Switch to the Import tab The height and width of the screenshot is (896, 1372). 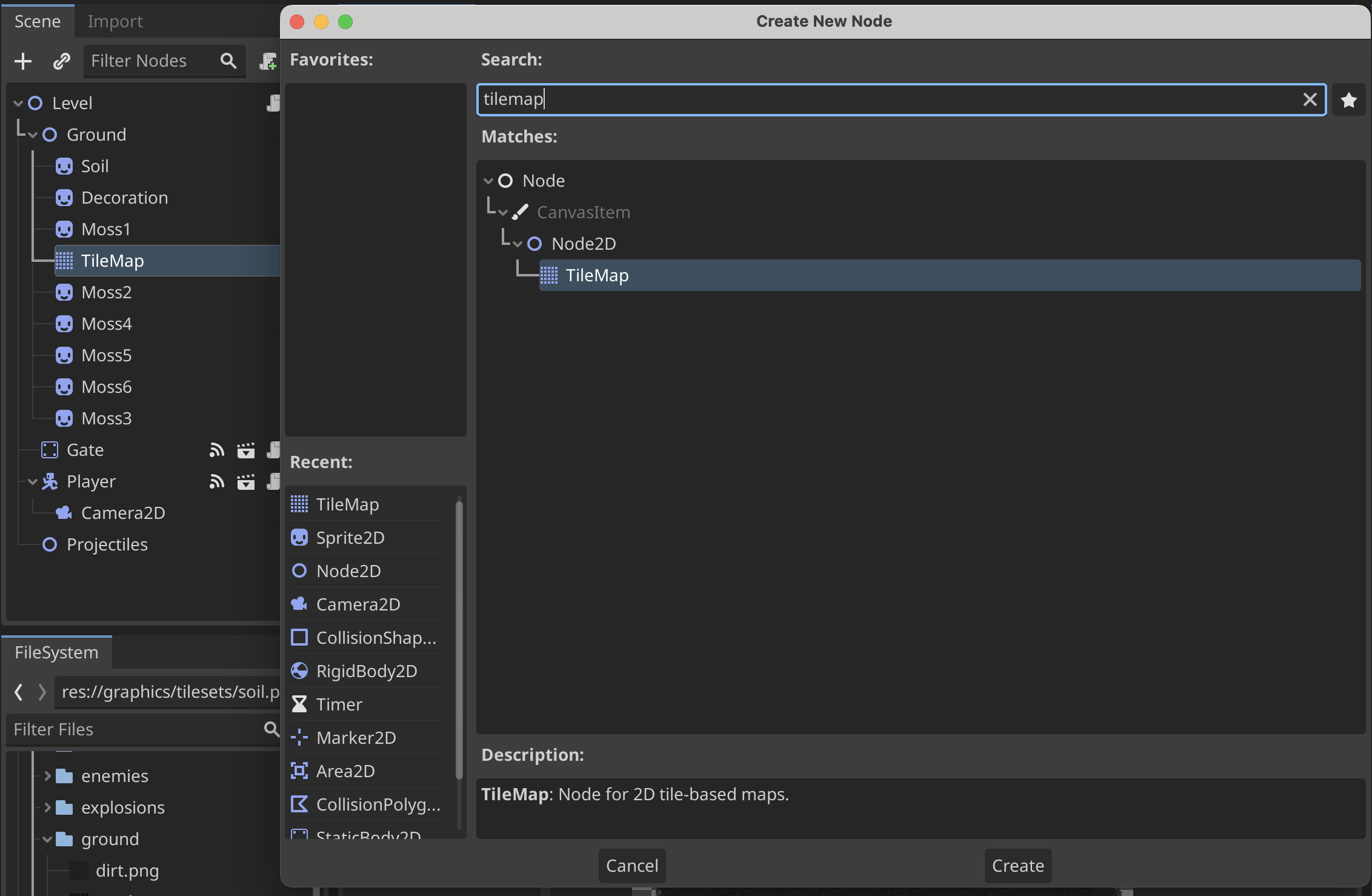point(115,21)
